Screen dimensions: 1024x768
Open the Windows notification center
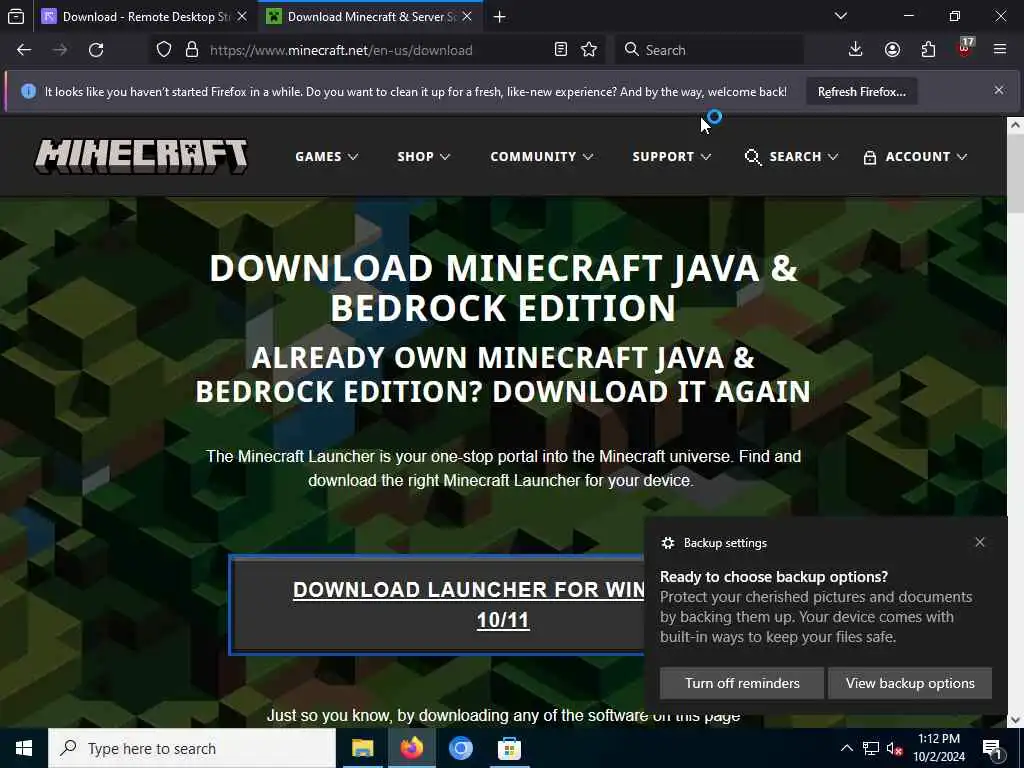(x=993, y=750)
